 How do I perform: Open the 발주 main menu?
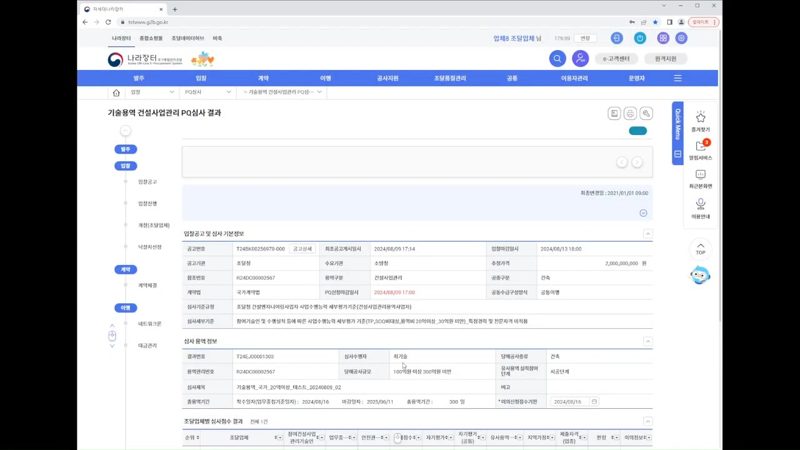pyautogui.click(x=139, y=79)
